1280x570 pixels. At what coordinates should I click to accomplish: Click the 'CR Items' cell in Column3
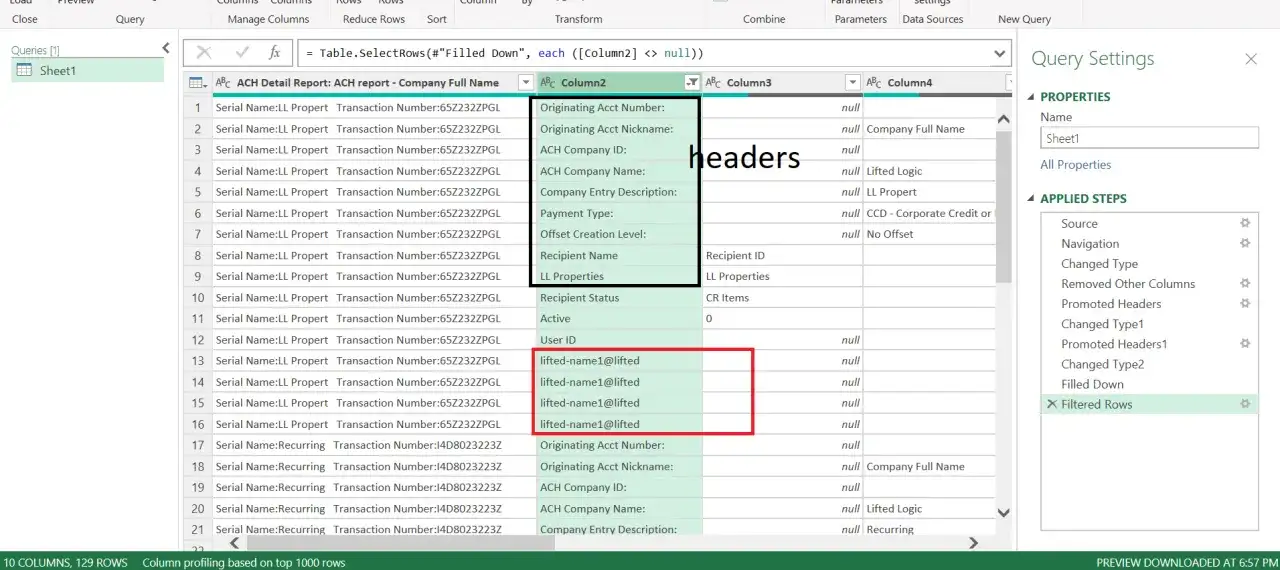pyautogui.click(x=782, y=297)
